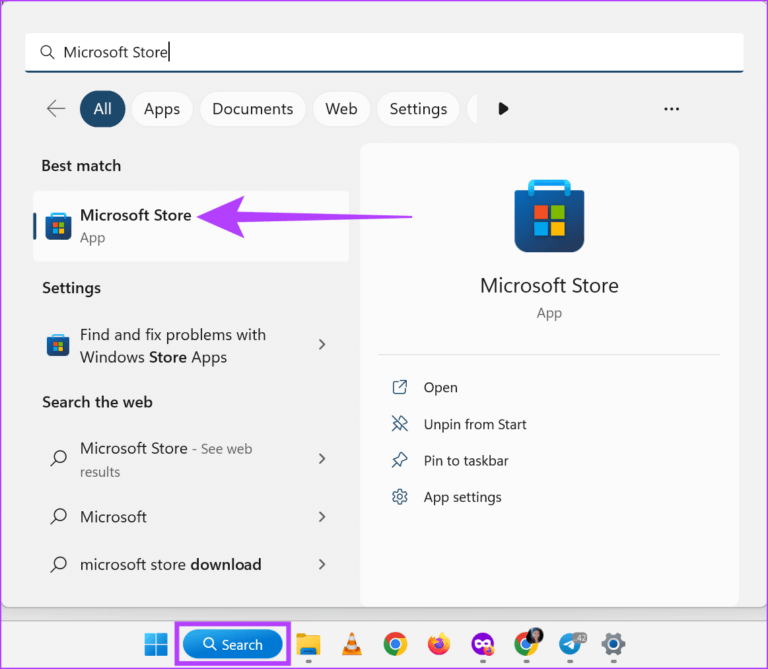
Task: Open Chrome with profile picture on taskbar
Action: point(528,643)
